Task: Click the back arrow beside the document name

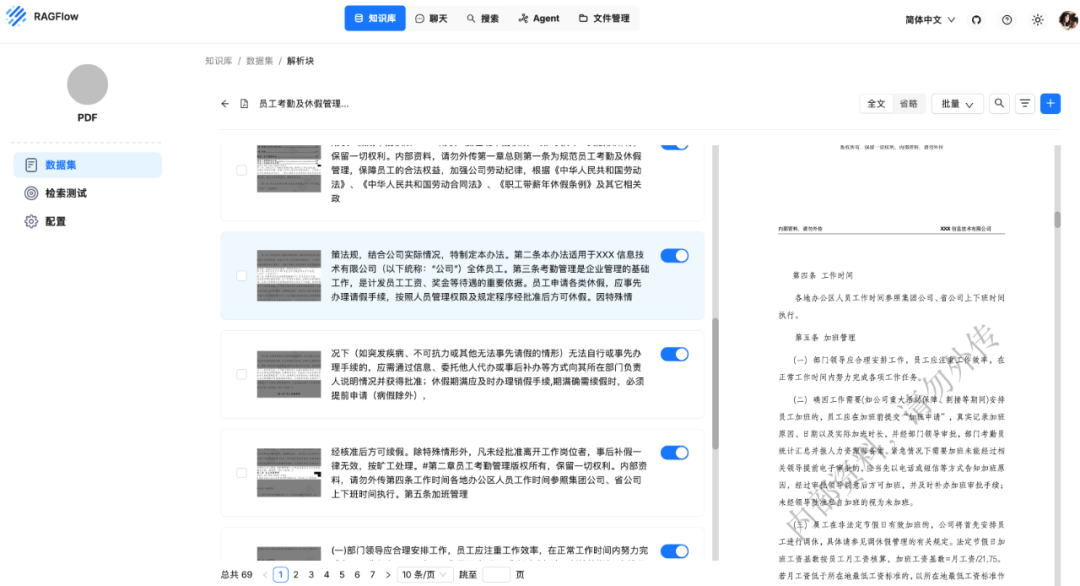Action: 225,103
